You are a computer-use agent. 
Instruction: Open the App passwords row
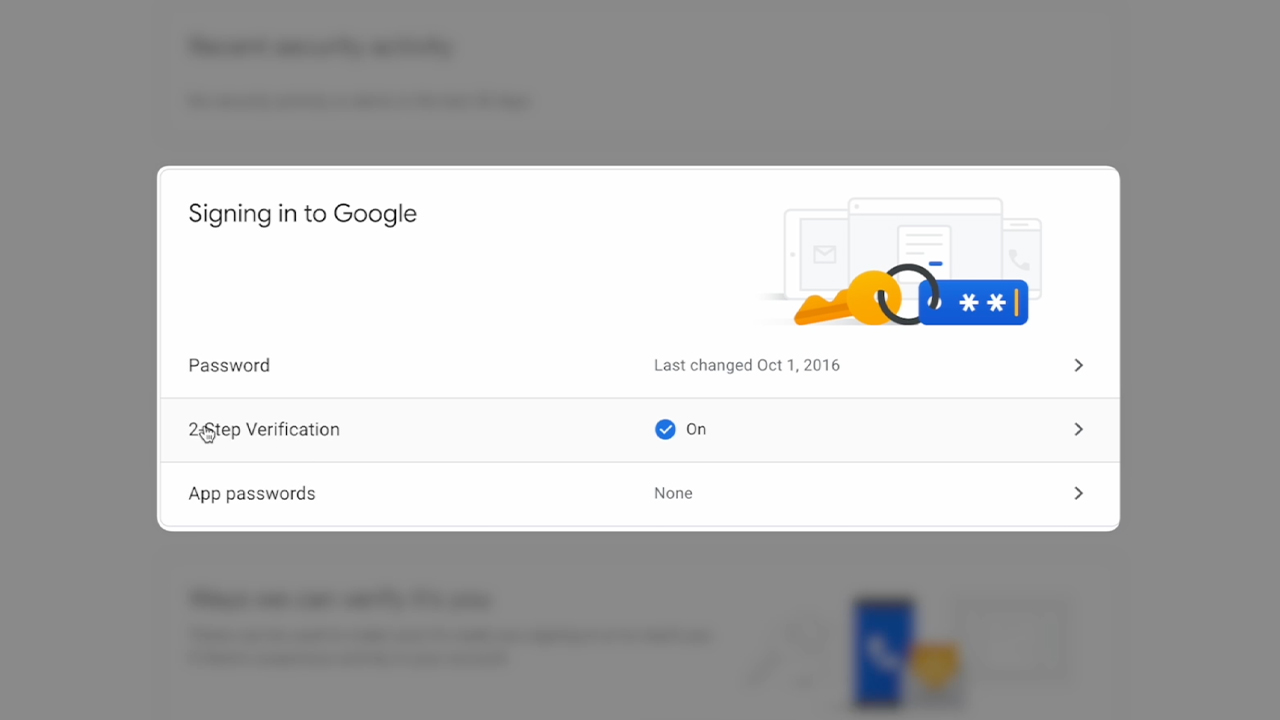638,494
